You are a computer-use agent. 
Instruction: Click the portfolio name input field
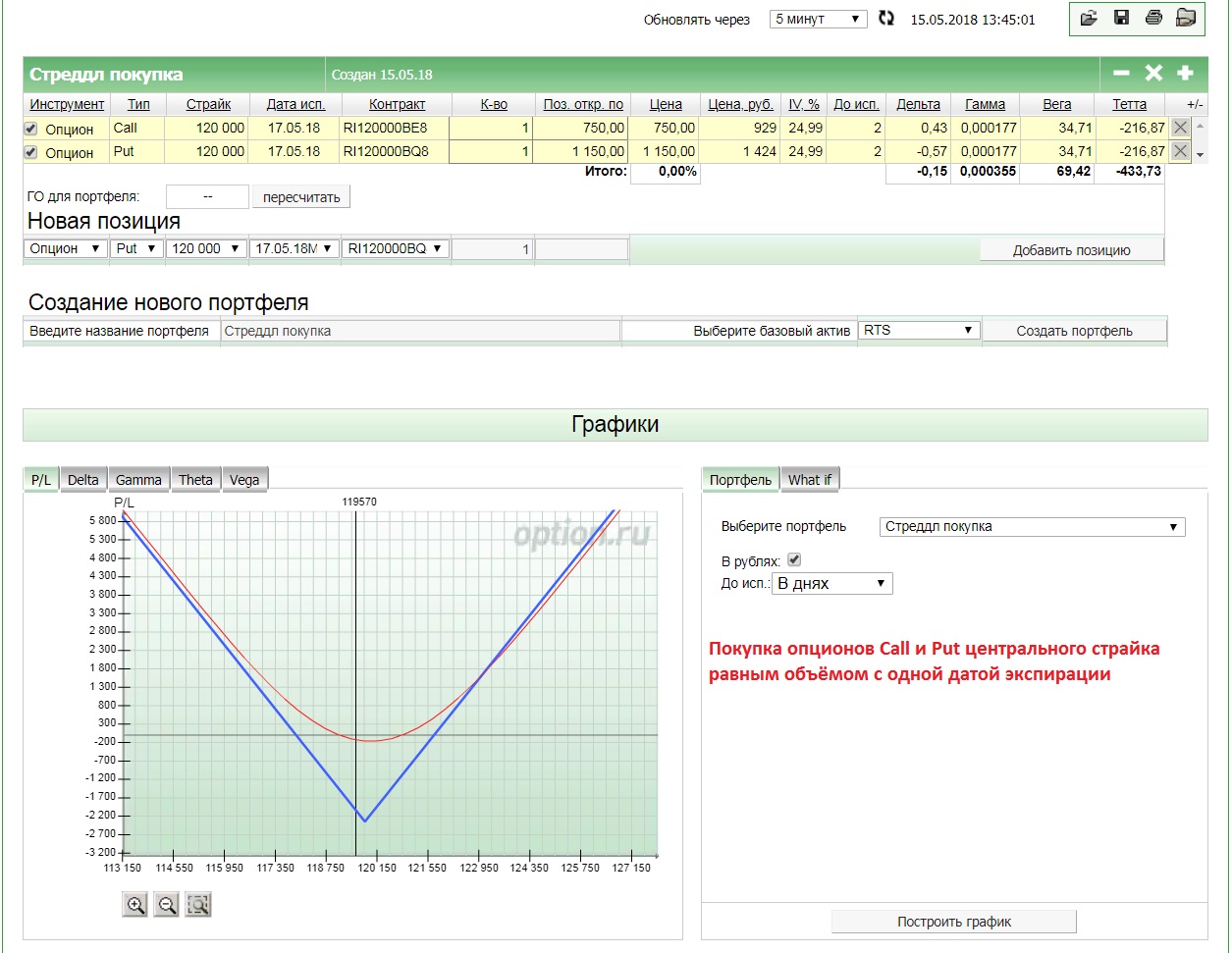coord(420,331)
